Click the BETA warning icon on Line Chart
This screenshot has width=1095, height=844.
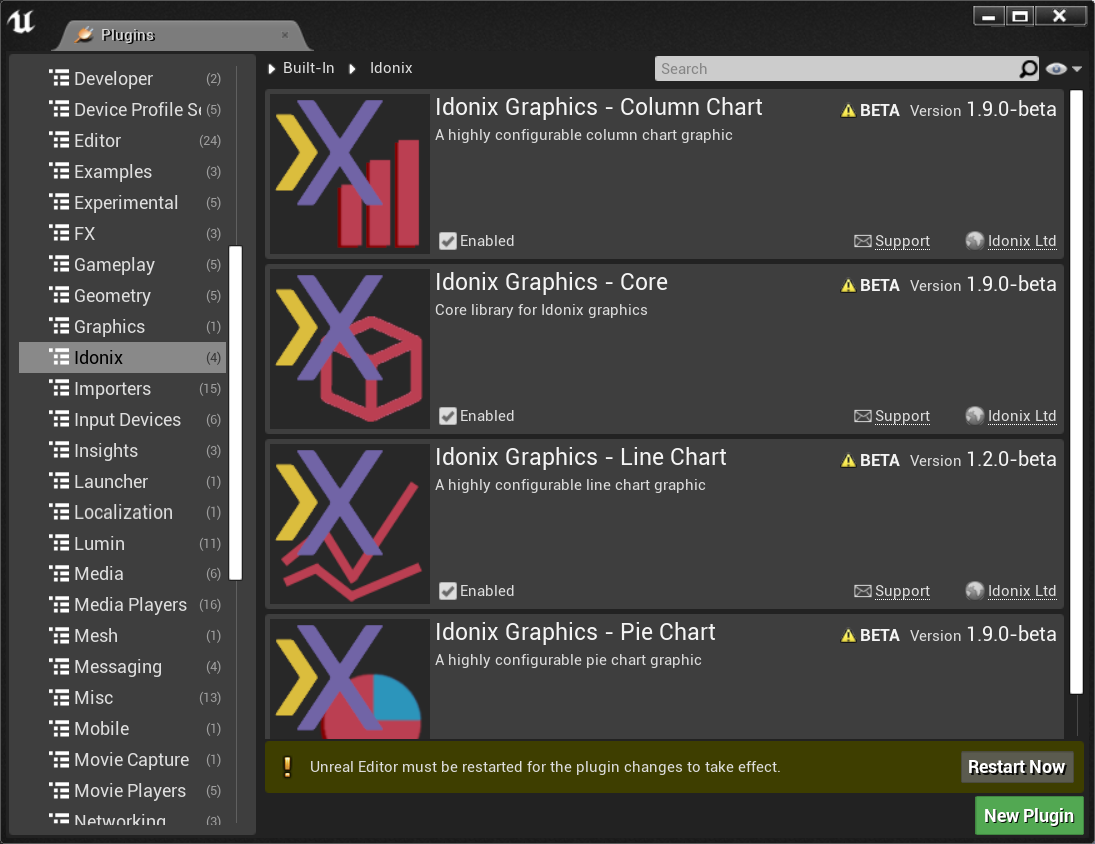(x=848, y=461)
